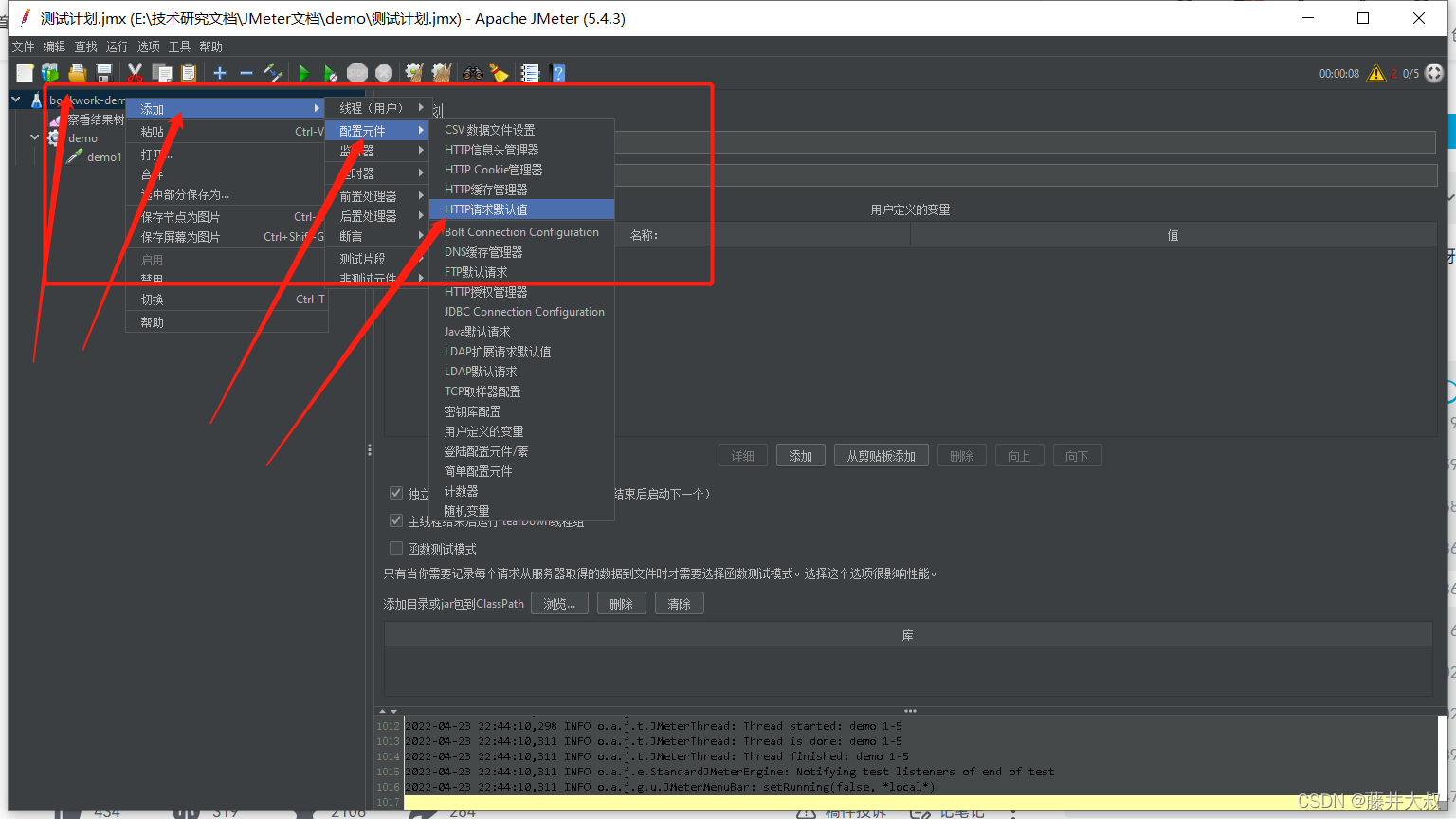Click the Copy icon in toolbar
The width and height of the screenshot is (1456, 819).
point(162,73)
